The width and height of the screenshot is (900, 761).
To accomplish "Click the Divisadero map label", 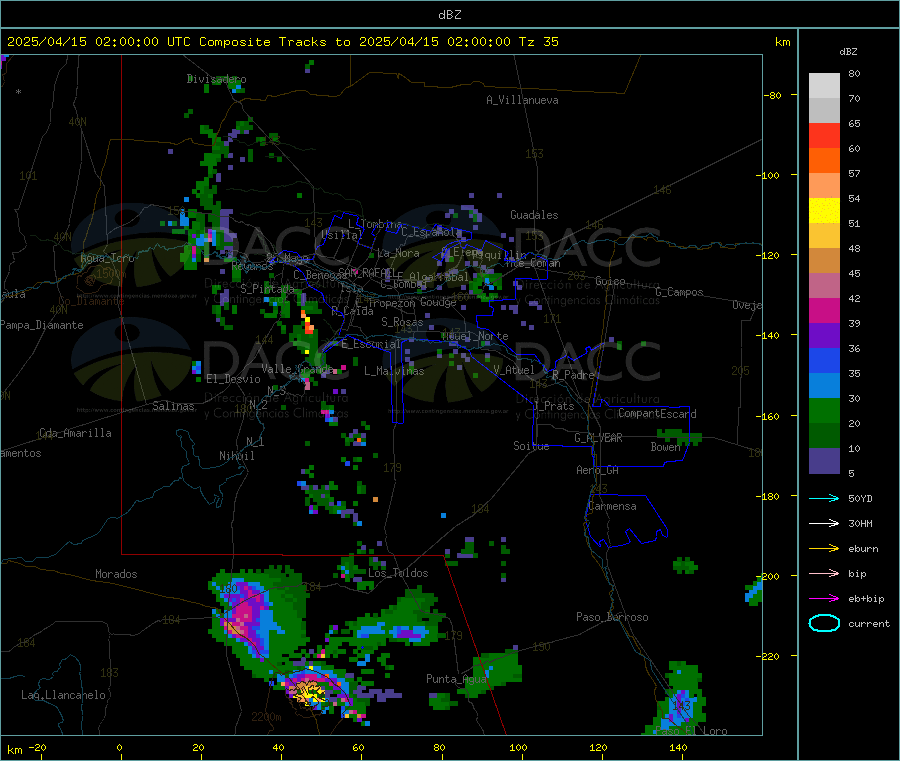I will click(216, 79).
